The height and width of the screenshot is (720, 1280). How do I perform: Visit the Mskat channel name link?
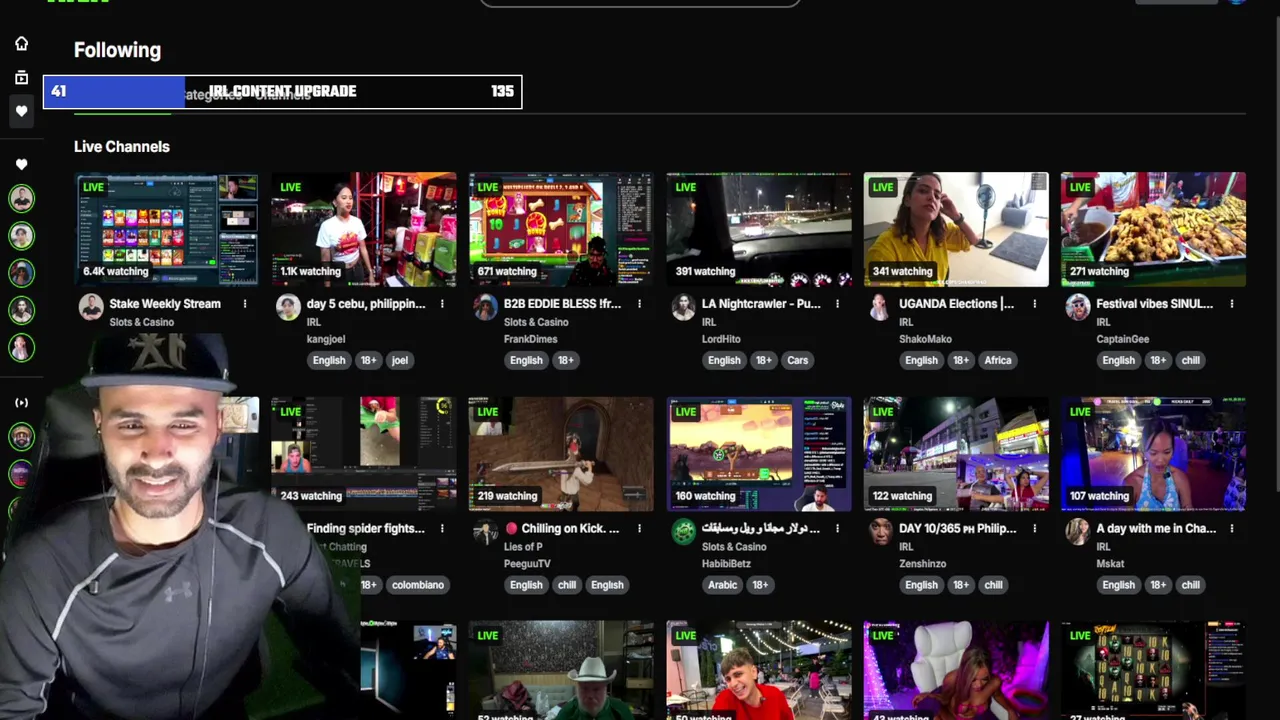(x=1110, y=564)
